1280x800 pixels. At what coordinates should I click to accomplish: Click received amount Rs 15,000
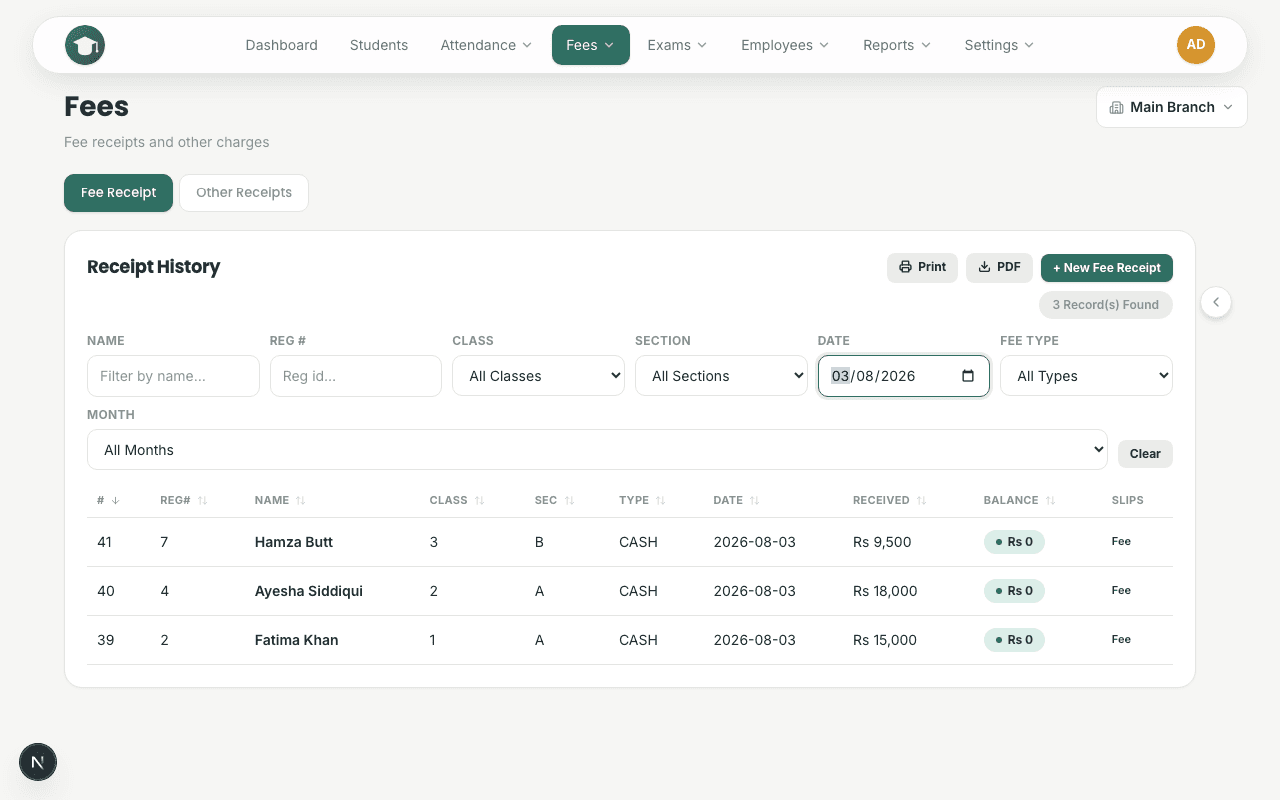pyautogui.click(x=885, y=640)
